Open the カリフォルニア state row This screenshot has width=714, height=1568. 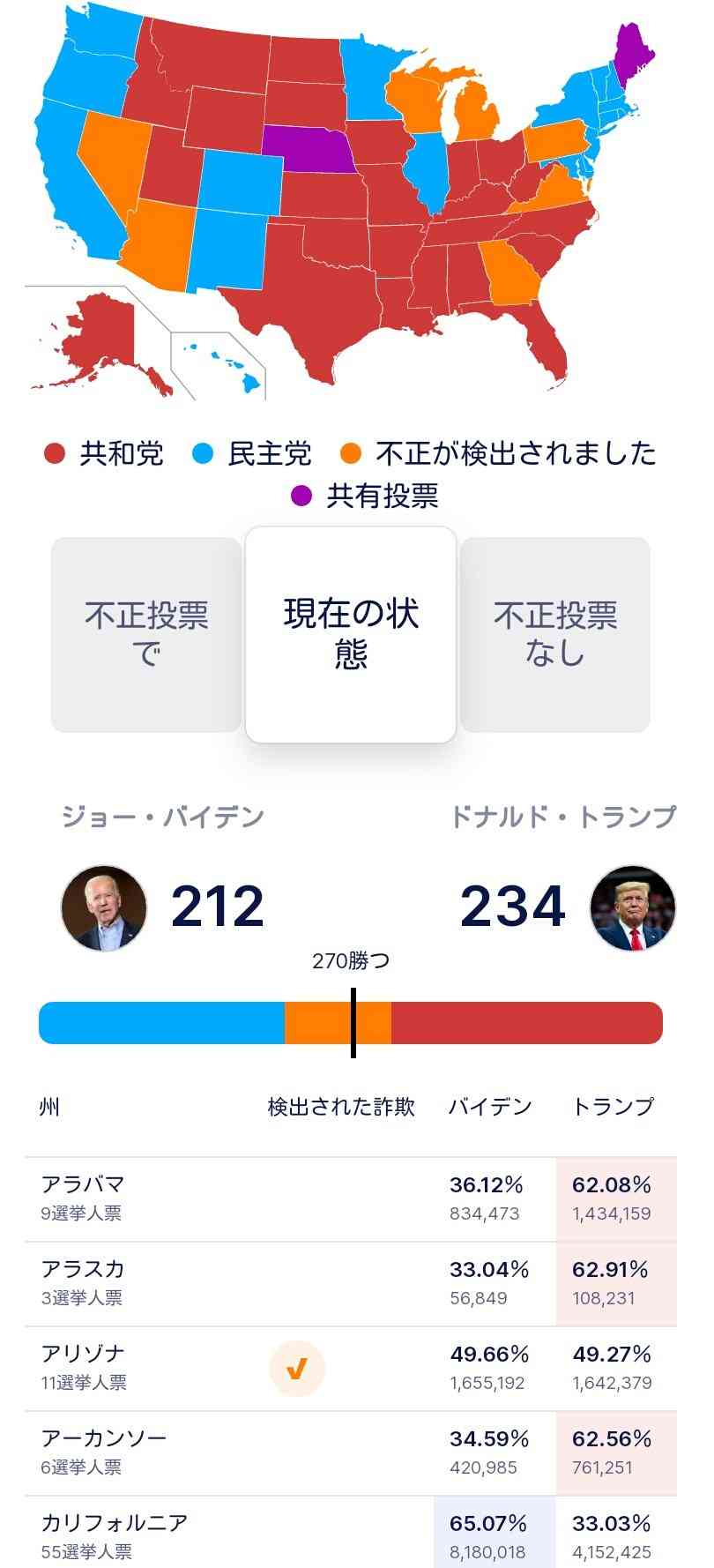click(351, 1533)
